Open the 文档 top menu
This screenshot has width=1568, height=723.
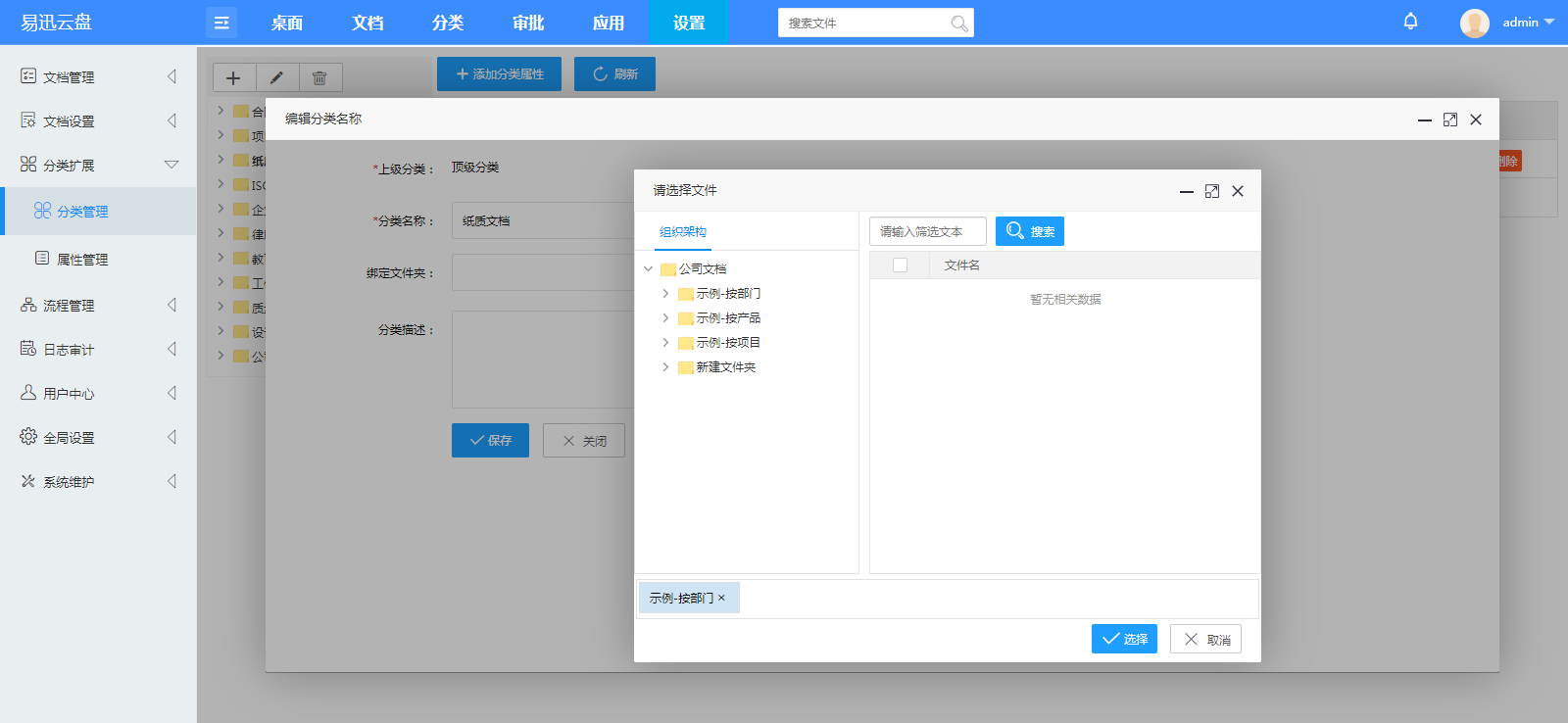click(367, 23)
